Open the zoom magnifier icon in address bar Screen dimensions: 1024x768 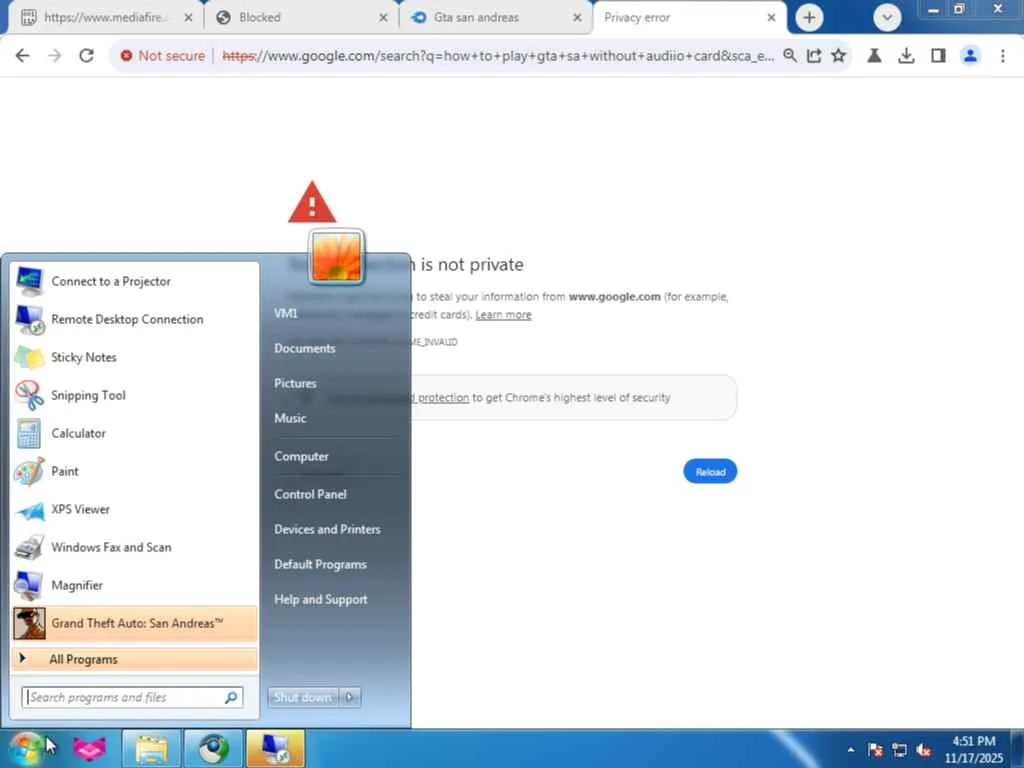(790, 56)
